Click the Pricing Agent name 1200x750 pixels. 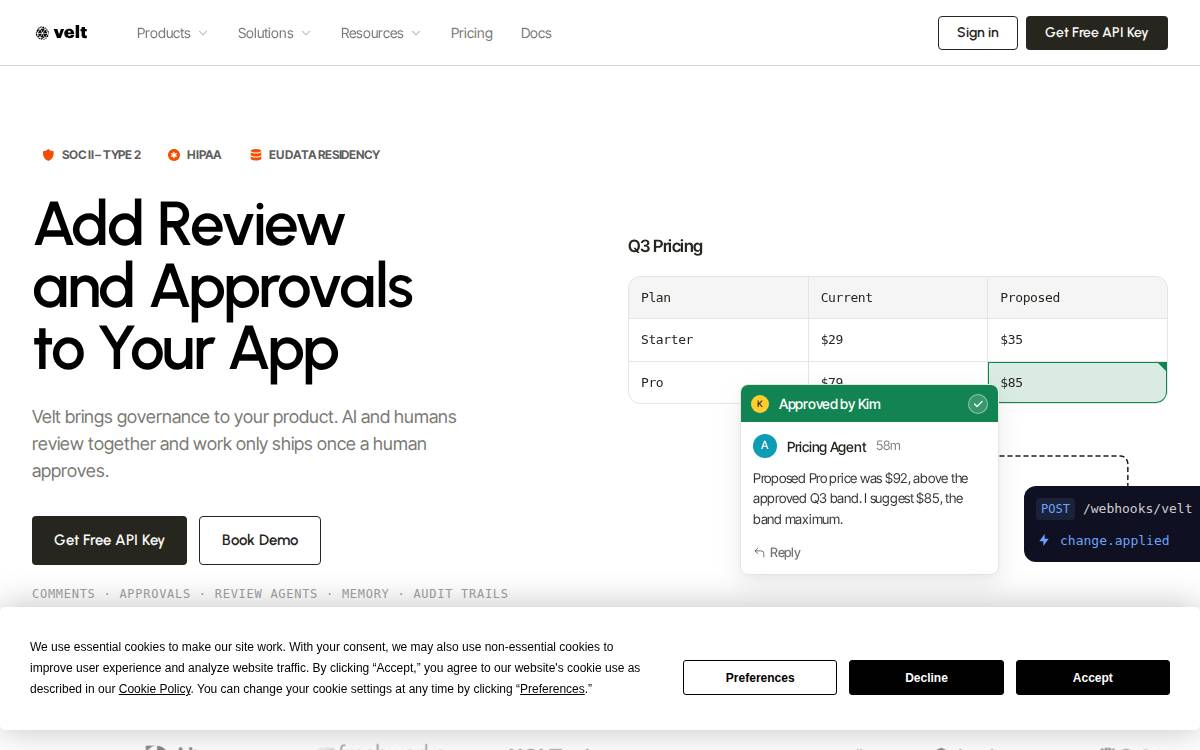point(826,447)
